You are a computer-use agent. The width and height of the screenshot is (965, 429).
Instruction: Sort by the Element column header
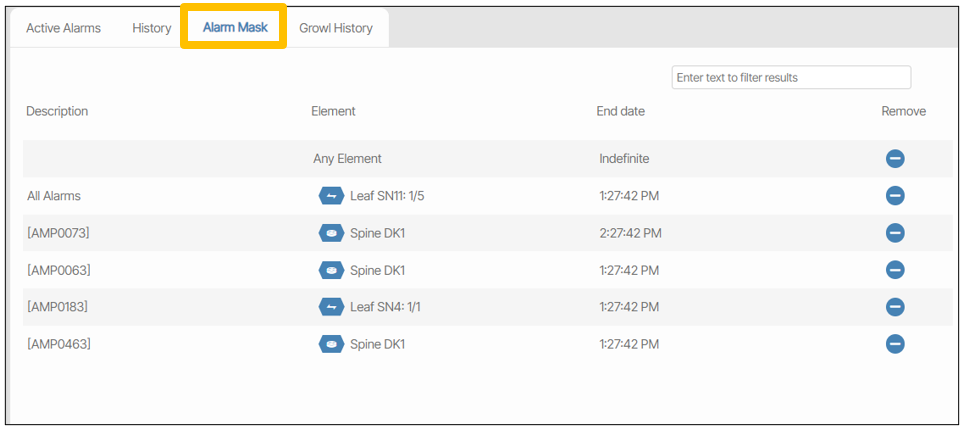(x=333, y=111)
